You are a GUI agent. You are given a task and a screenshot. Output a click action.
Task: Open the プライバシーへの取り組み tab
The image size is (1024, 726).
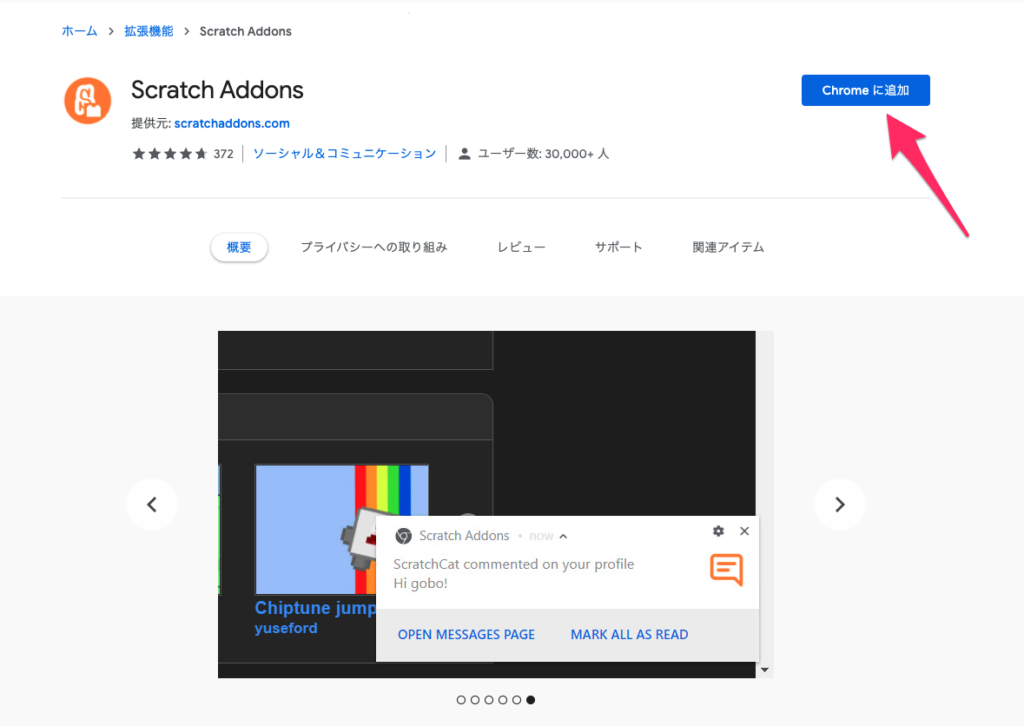pyautogui.click(x=373, y=246)
